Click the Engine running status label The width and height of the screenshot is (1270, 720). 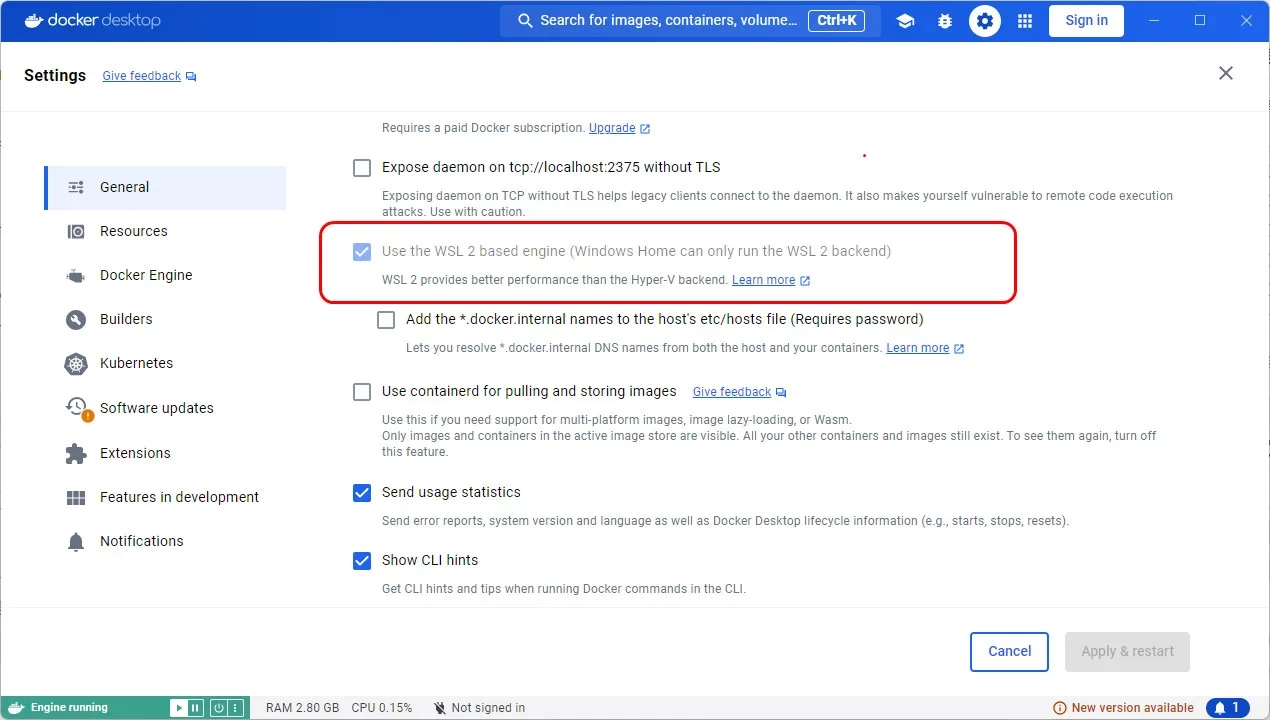coord(69,707)
